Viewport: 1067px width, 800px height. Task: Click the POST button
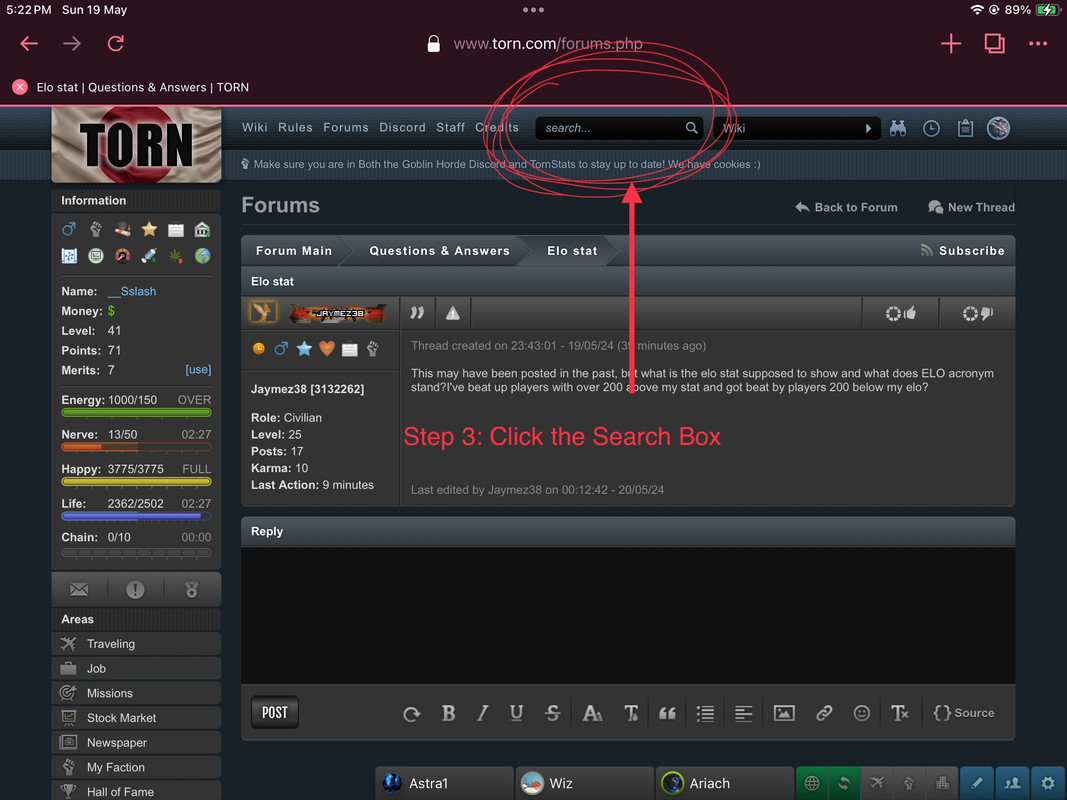click(x=275, y=712)
